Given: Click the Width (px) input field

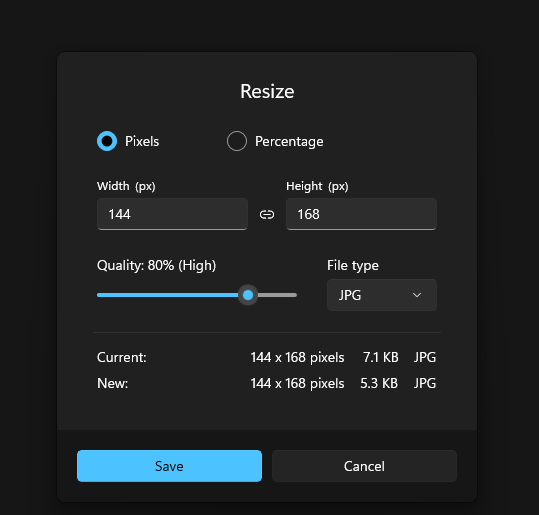Looking at the screenshot, I should [172, 214].
